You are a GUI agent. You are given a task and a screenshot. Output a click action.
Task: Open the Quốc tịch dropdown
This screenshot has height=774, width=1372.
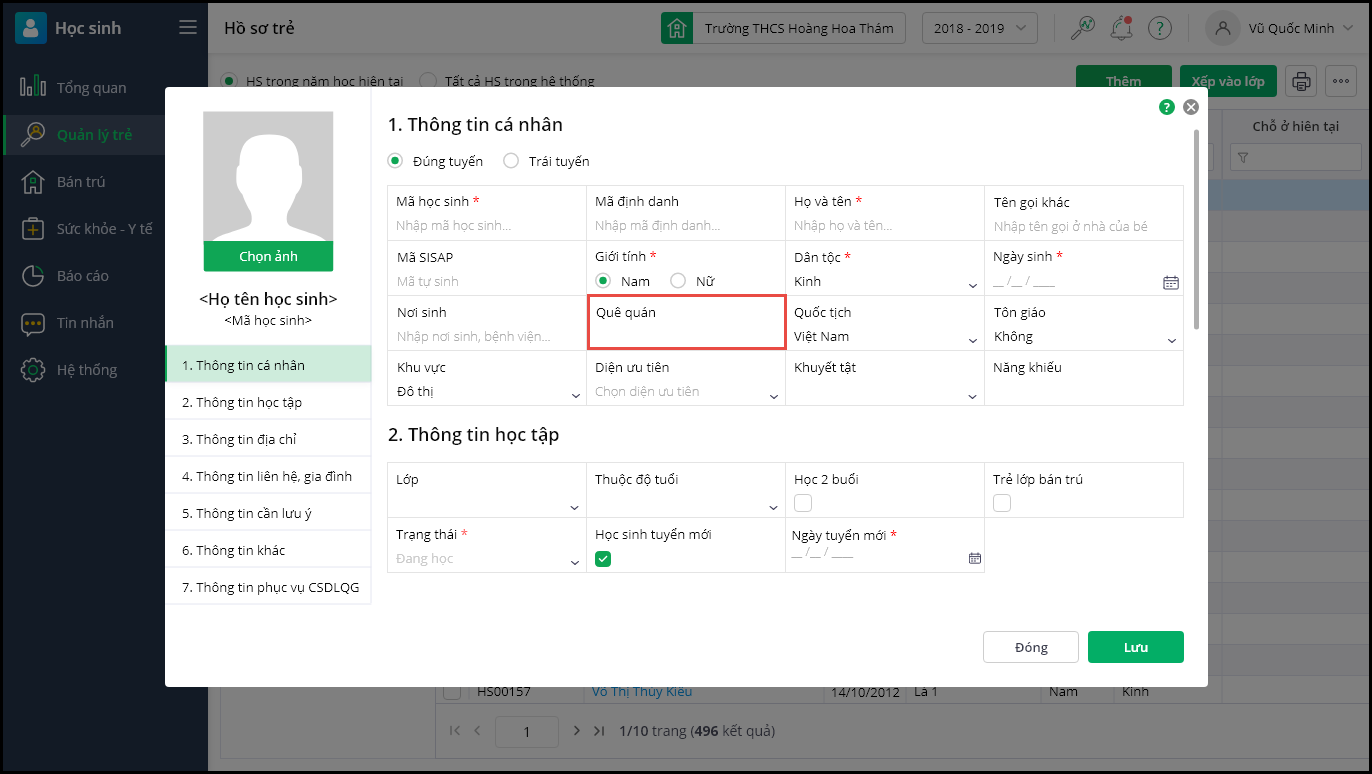click(973, 340)
